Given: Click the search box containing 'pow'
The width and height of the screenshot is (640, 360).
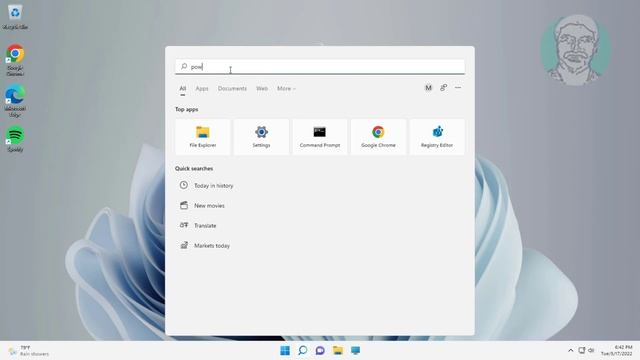Looking at the screenshot, I should (x=320, y=67).
